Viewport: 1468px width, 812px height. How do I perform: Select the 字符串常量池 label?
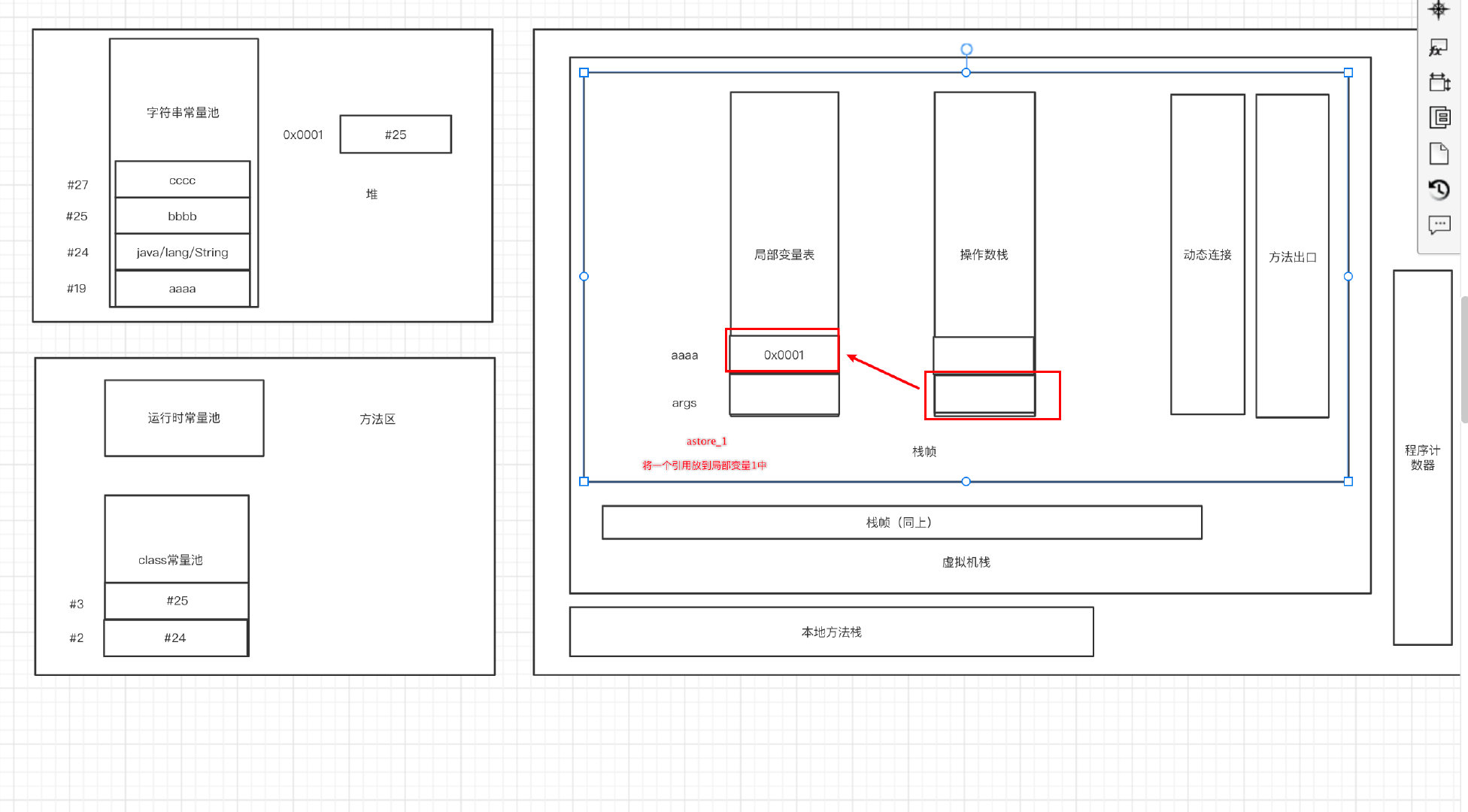tap(183, 113)
